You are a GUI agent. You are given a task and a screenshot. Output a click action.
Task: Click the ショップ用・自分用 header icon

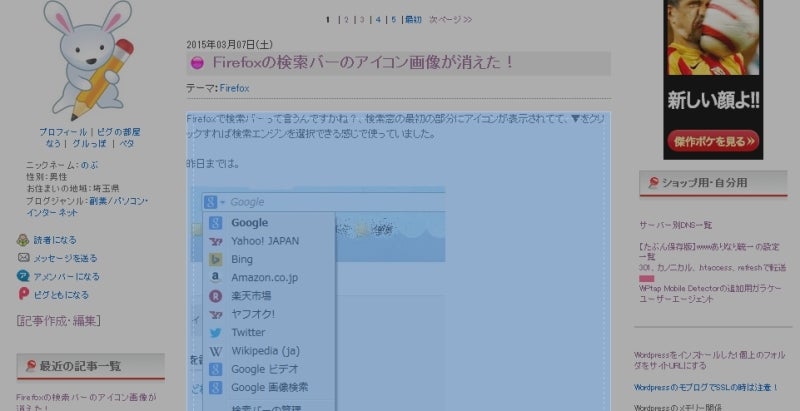[654, 183]
